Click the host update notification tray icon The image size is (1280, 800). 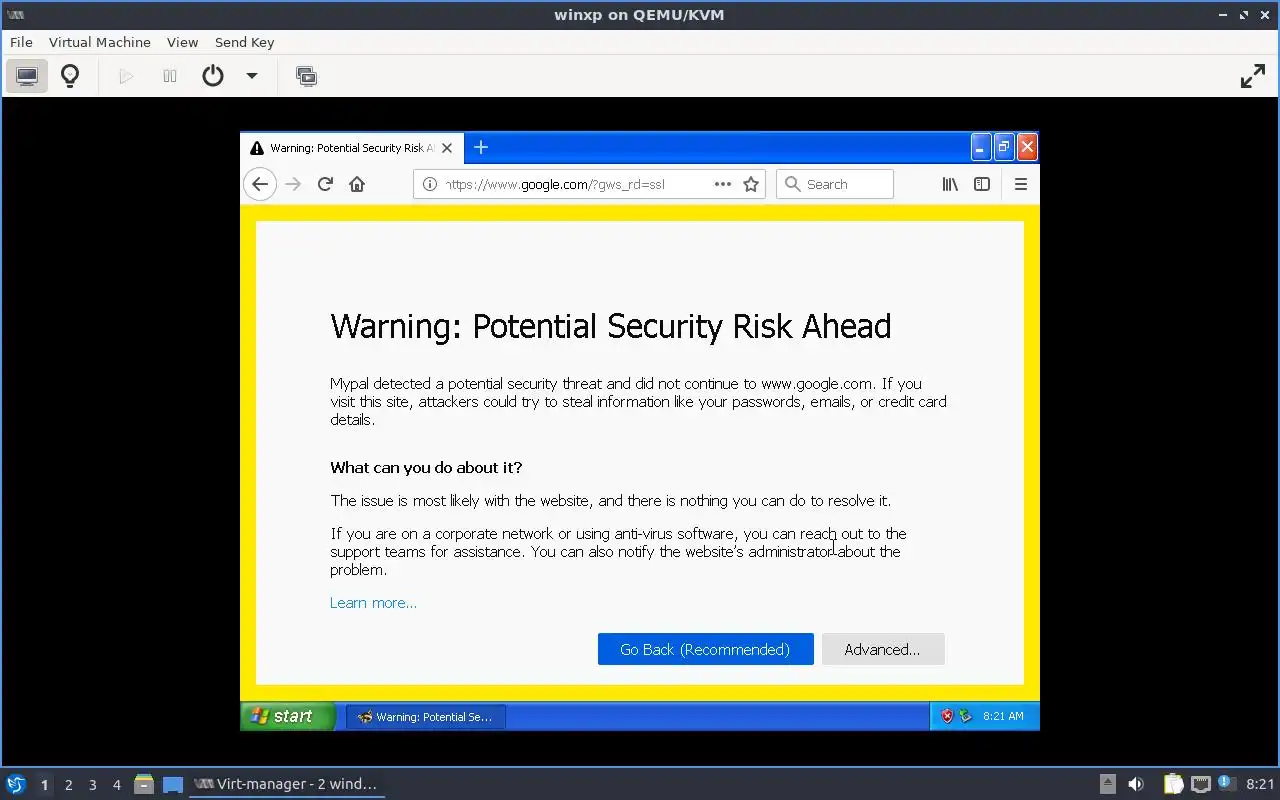(1226, 783)
